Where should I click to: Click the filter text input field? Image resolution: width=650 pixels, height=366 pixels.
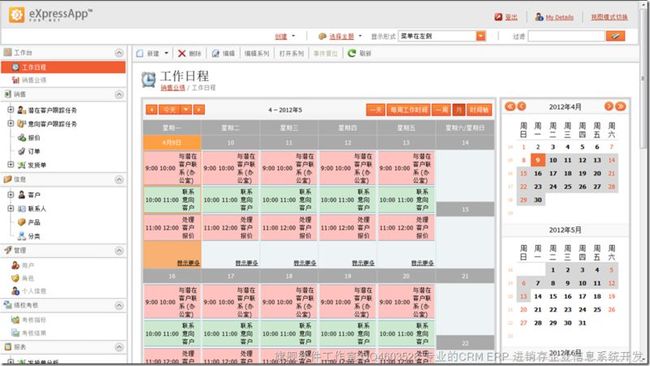point(567,36)
